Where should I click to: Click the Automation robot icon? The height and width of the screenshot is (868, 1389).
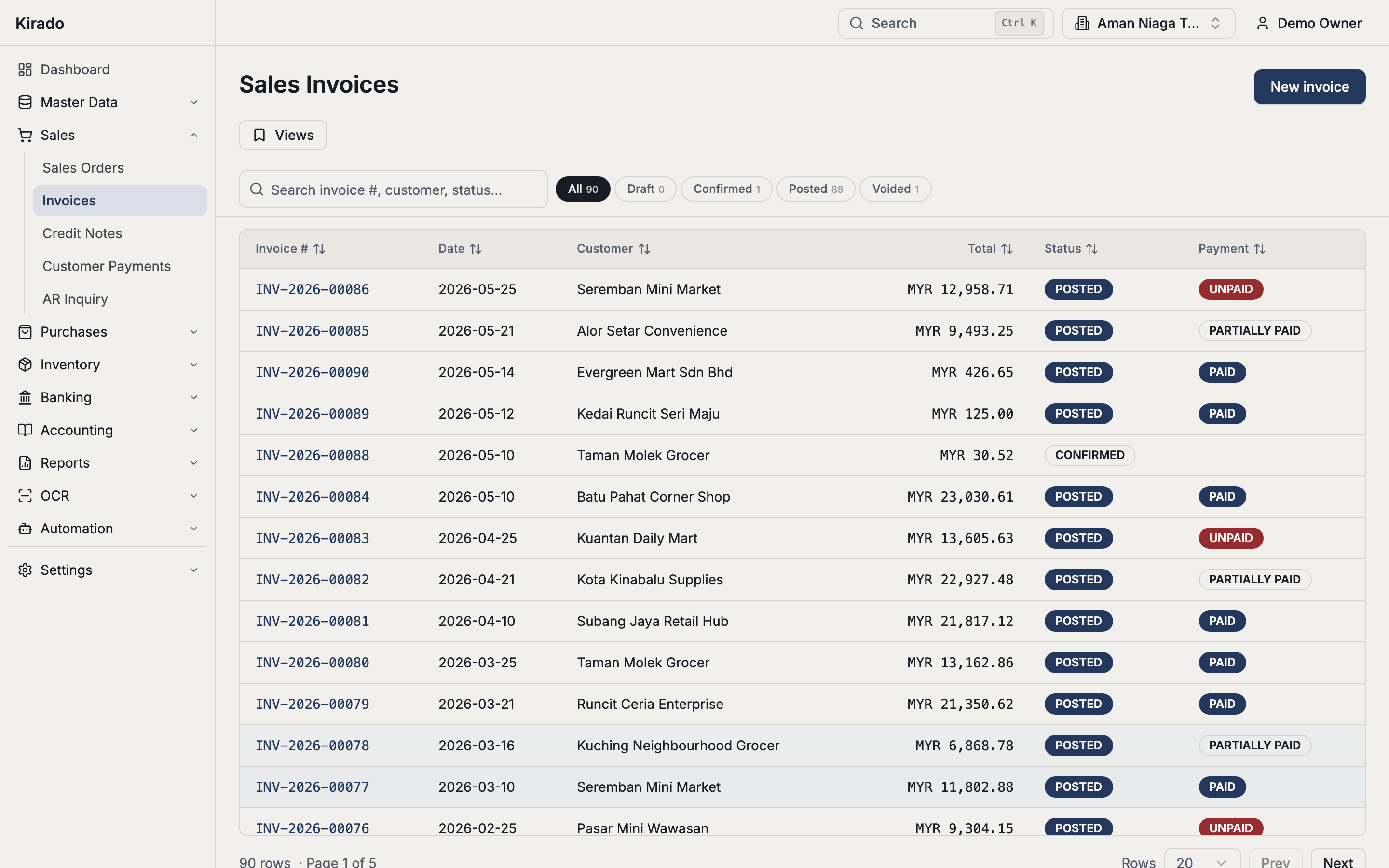point(25,528)
